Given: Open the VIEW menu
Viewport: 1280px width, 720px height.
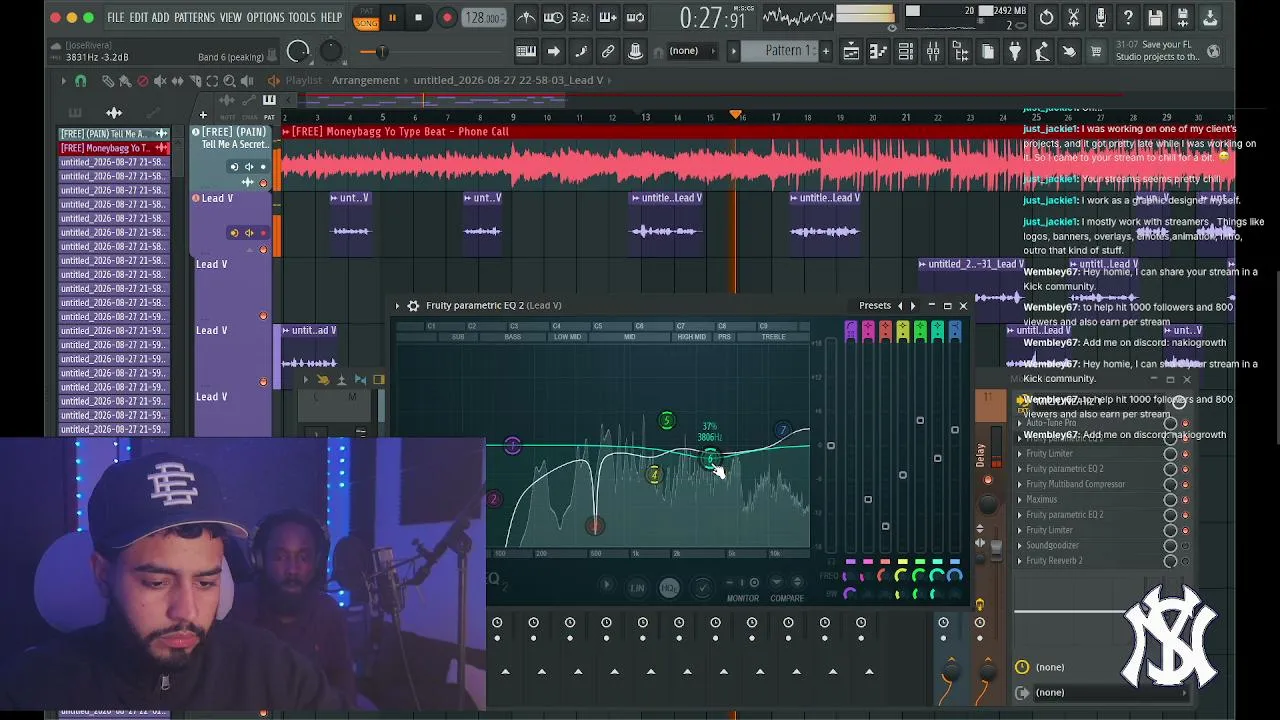Looking at the screenshot, I should [231, 17].
